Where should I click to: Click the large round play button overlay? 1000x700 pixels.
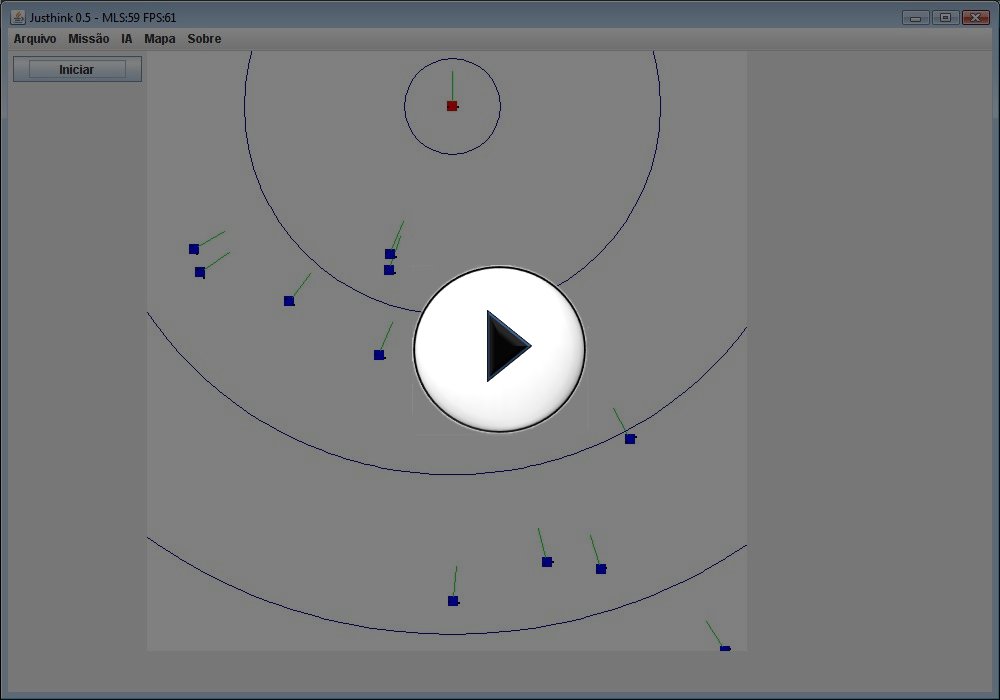[x=499, y=348]
